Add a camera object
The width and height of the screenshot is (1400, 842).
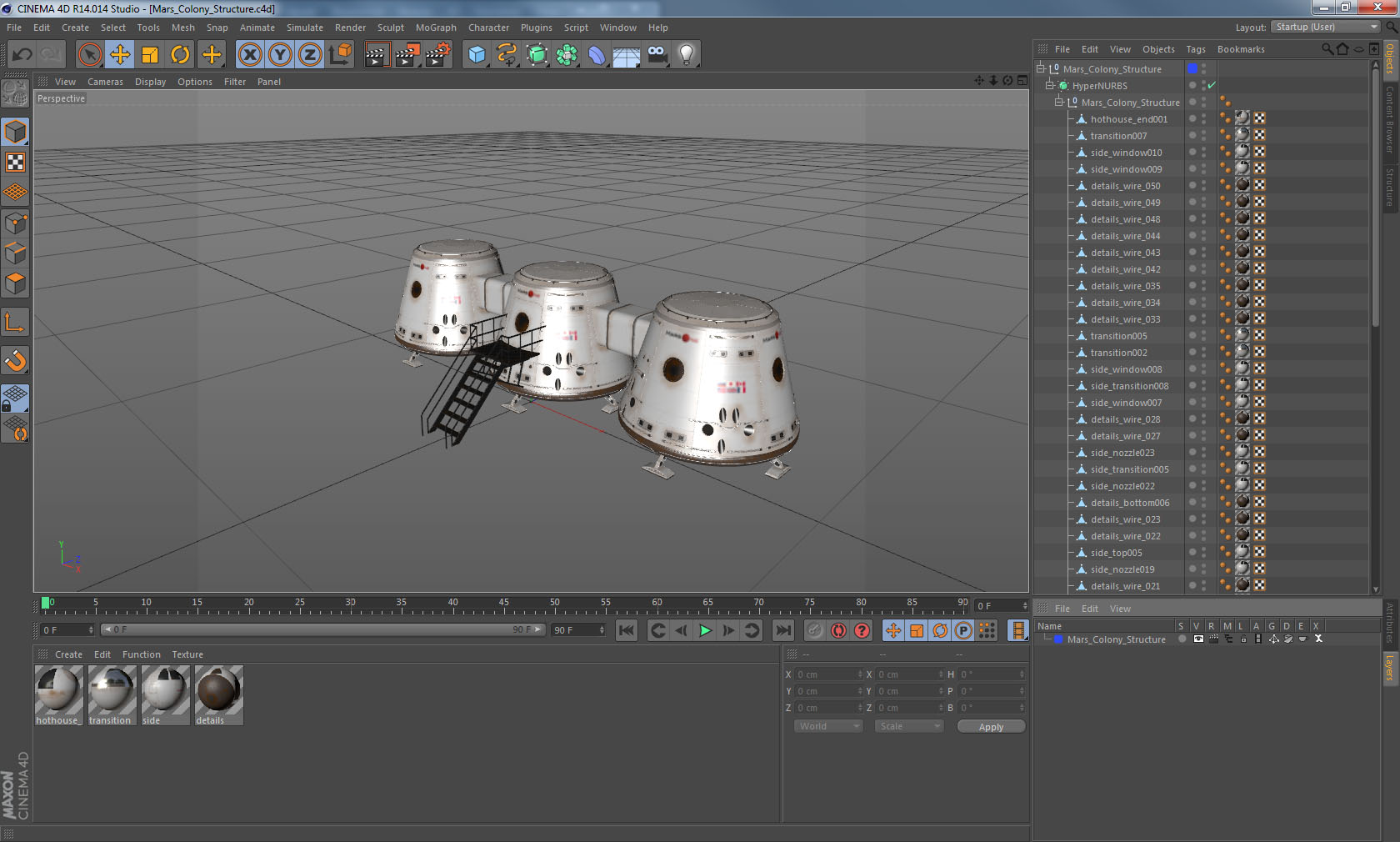[x=657, y=55]
